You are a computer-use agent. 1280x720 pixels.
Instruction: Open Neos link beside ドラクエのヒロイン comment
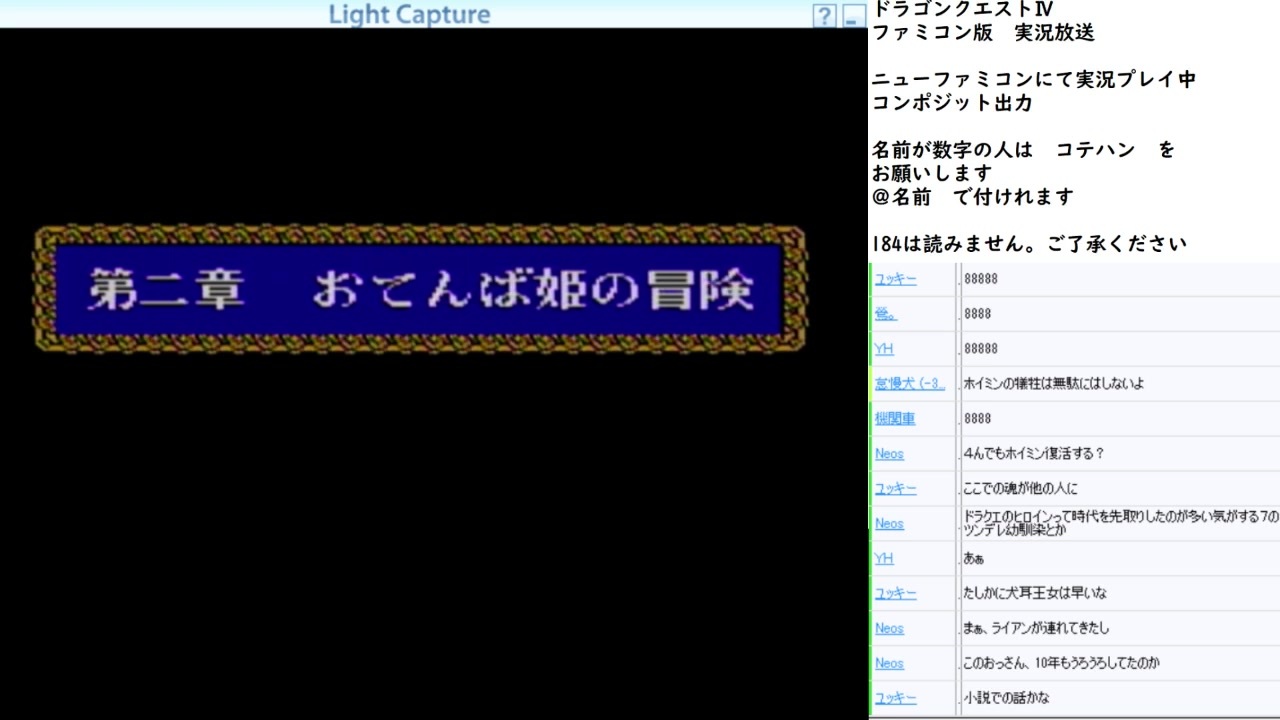coord(889,524)
